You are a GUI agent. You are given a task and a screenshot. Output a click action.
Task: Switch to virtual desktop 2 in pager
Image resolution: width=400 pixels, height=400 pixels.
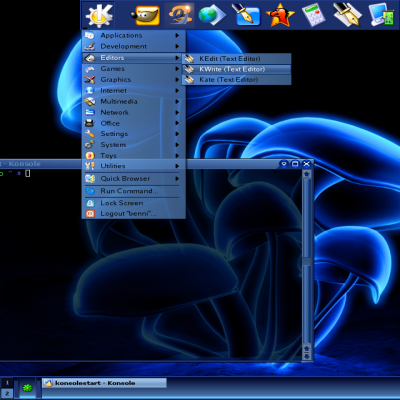(7, 393)
